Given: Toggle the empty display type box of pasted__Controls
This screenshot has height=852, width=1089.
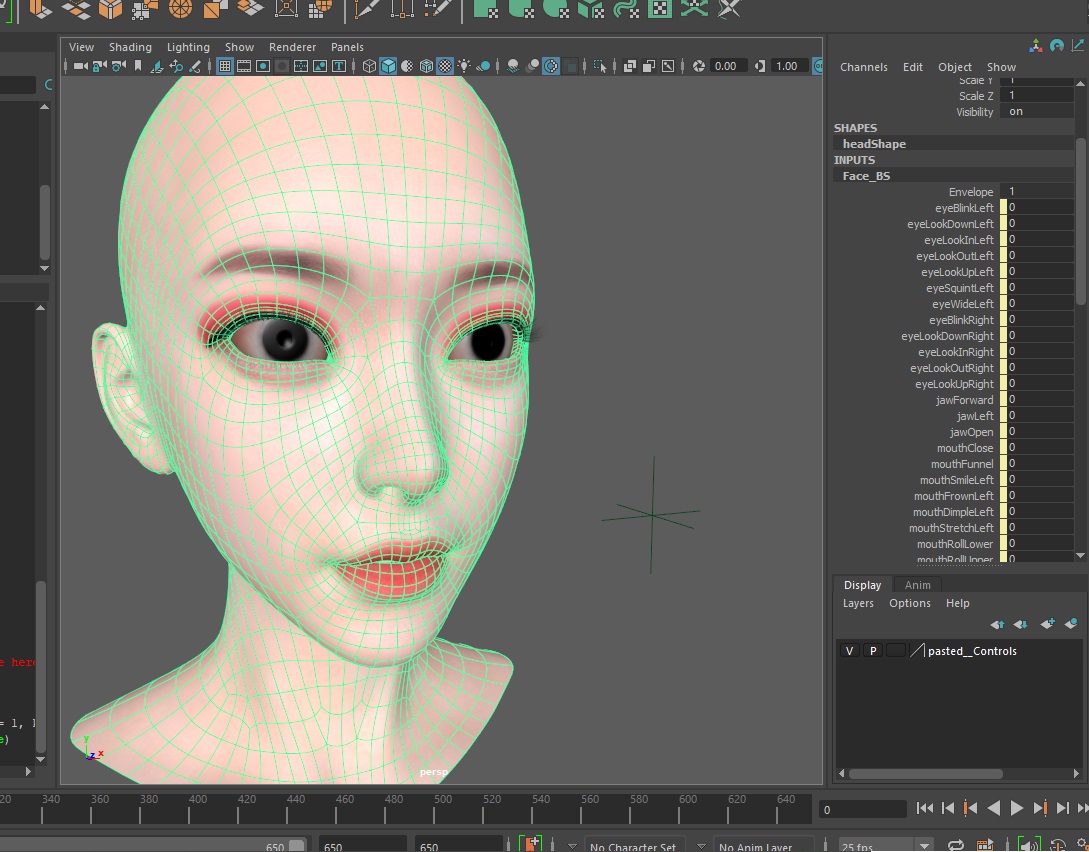Looking at the screenshot, I should click(895, 651).
